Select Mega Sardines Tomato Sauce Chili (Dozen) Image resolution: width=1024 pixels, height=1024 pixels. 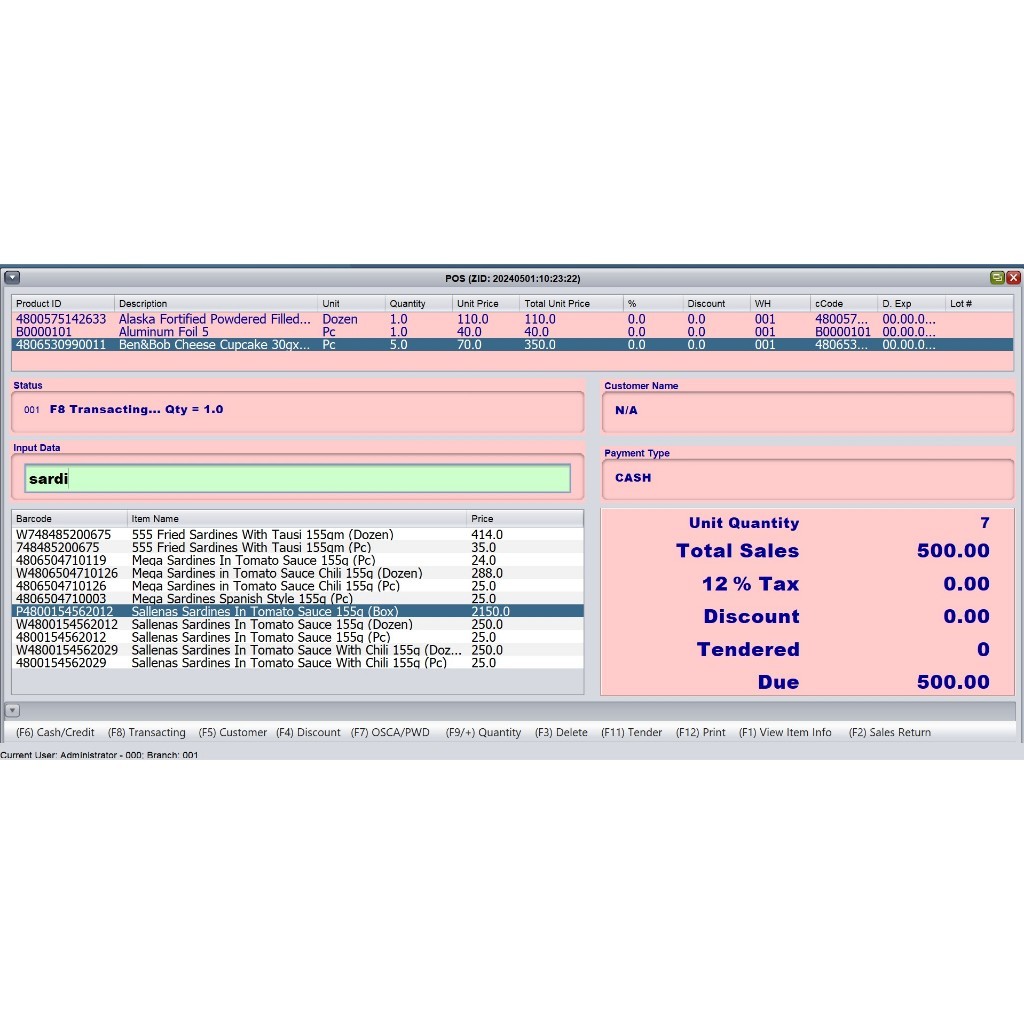298,573
